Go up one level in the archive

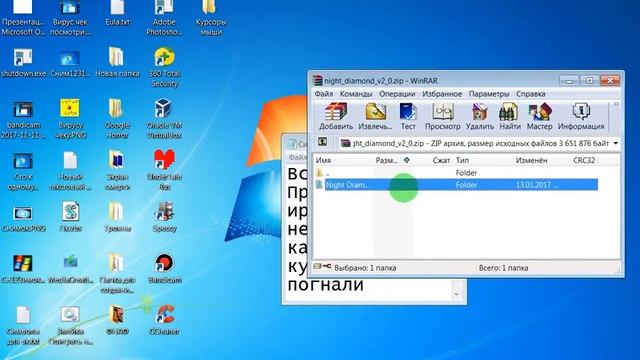coord(322,142)
